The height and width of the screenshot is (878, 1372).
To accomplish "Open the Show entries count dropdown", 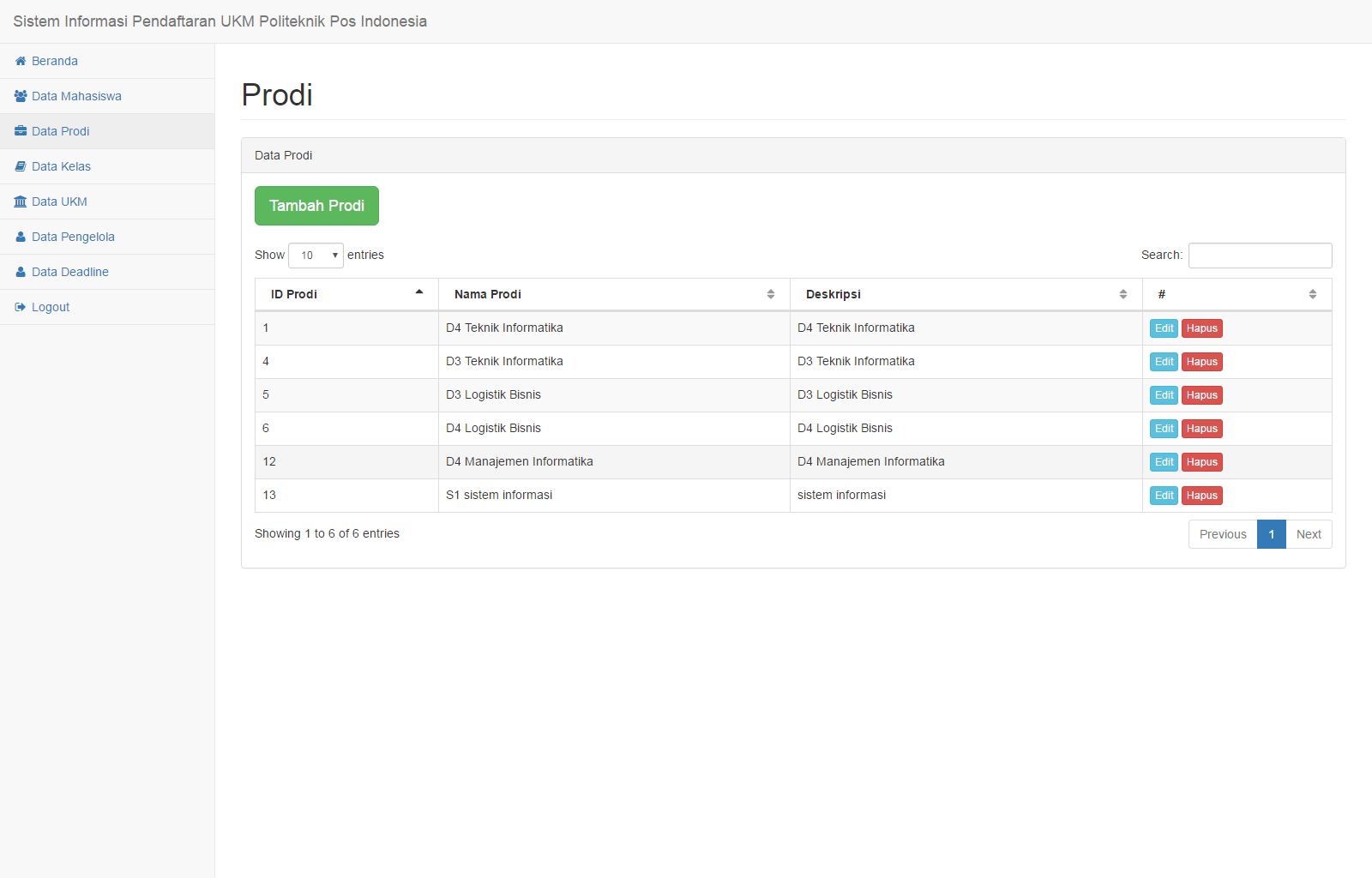I will coord(316,256).
